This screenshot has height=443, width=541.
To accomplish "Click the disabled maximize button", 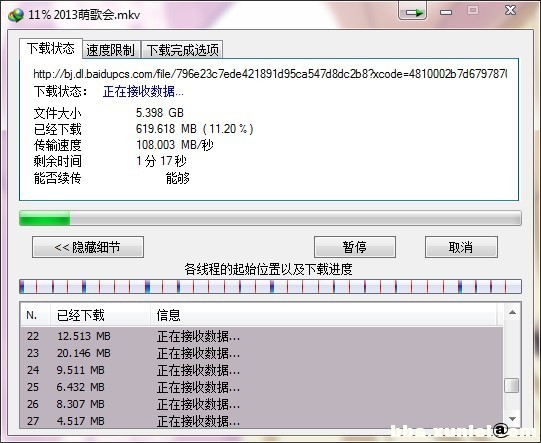I will (x=473, y=10).
